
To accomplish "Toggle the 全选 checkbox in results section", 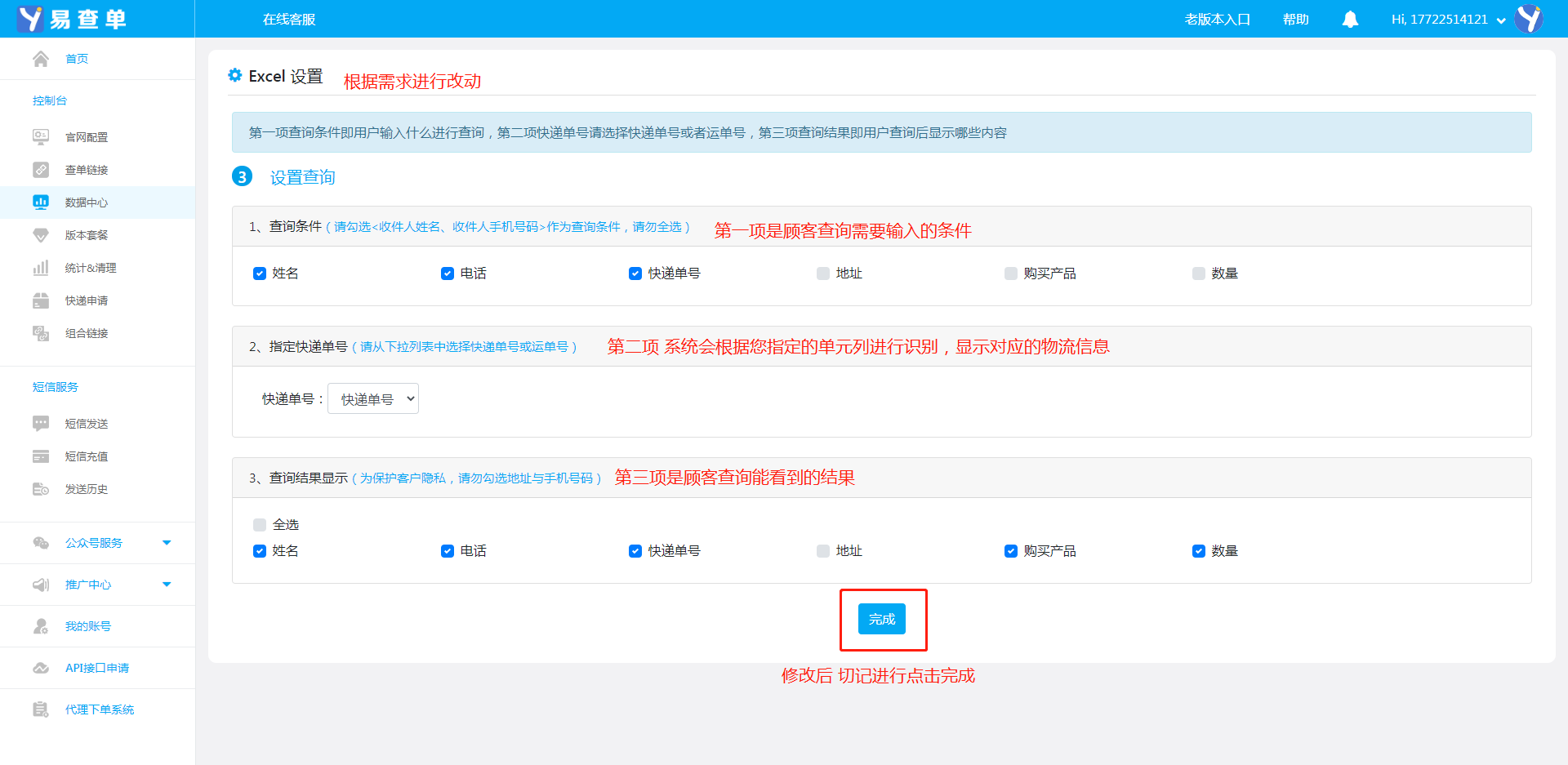I will pos(260,525).
